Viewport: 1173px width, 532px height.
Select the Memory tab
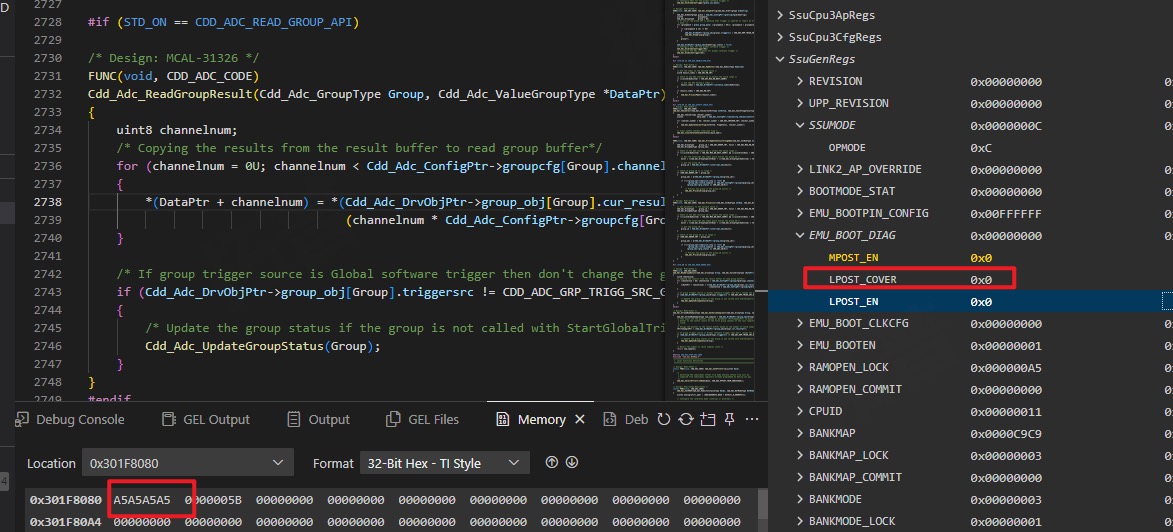[542, 420]
